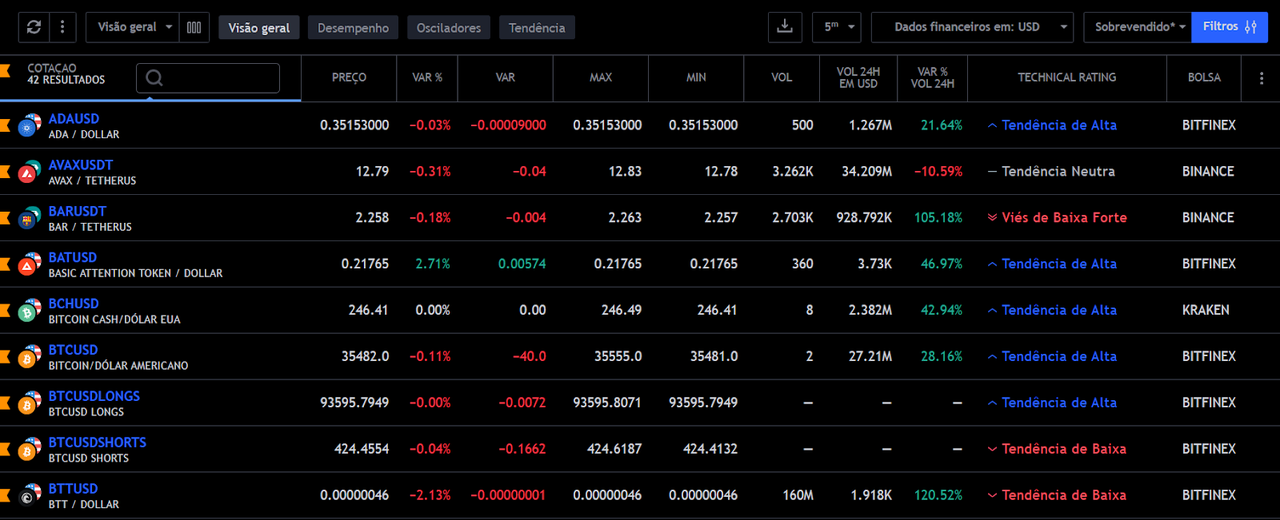The height and width of the screenshot is (520, 1280).
Task: Sort by the PREÇO column header
Action: [349, 77]
